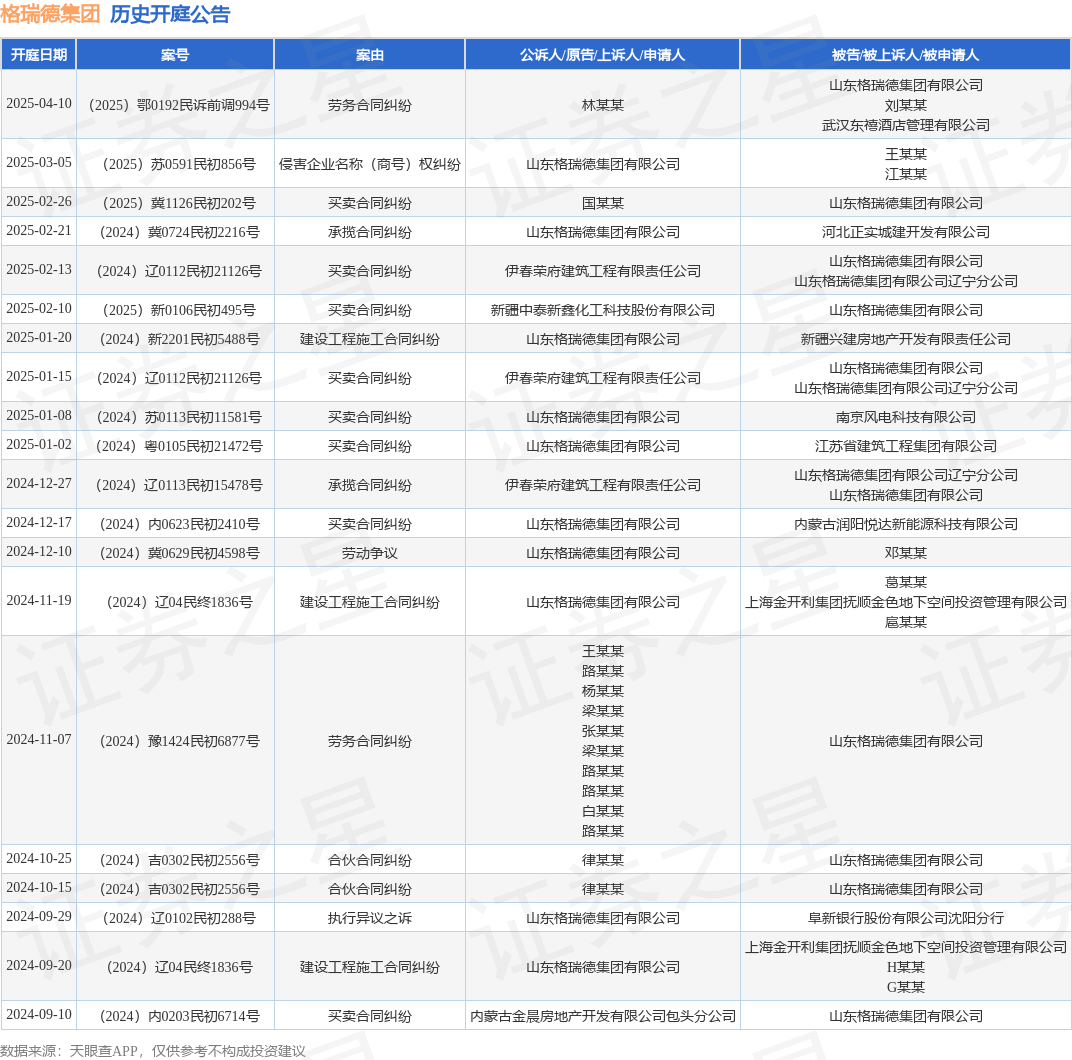Select case (2024)冀0724民初2216号
This screenshot has width=1072, height=1060.
pos(179,232)
